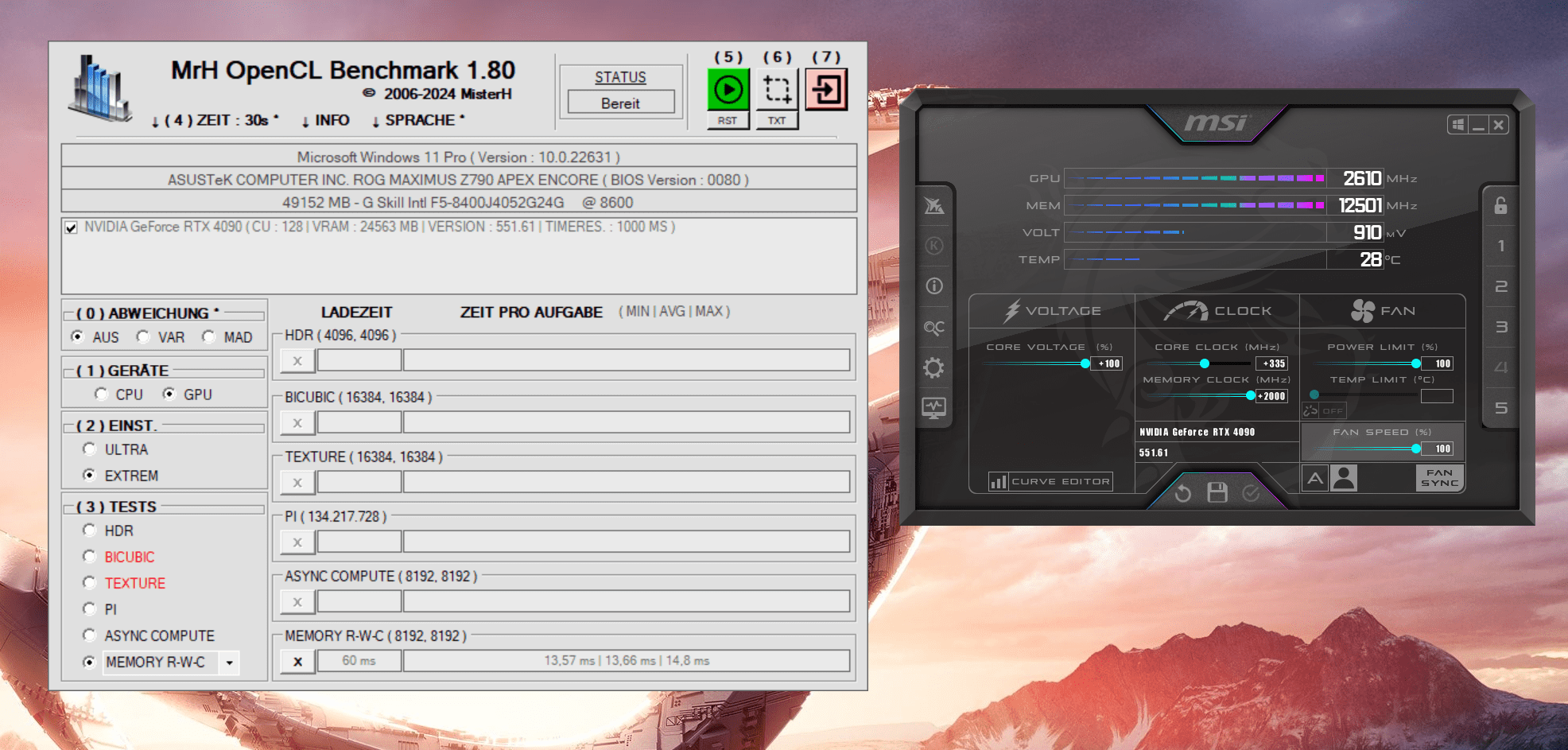This screenshot has height=750, width=1568.
Task: Toggle Afterburner auto fan mode A button
Action: pyautogui.click(x=1315, y=478)
